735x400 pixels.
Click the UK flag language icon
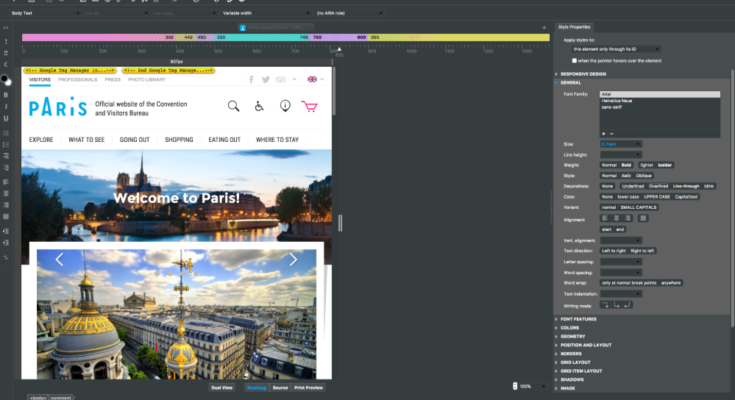click(312, 79)
